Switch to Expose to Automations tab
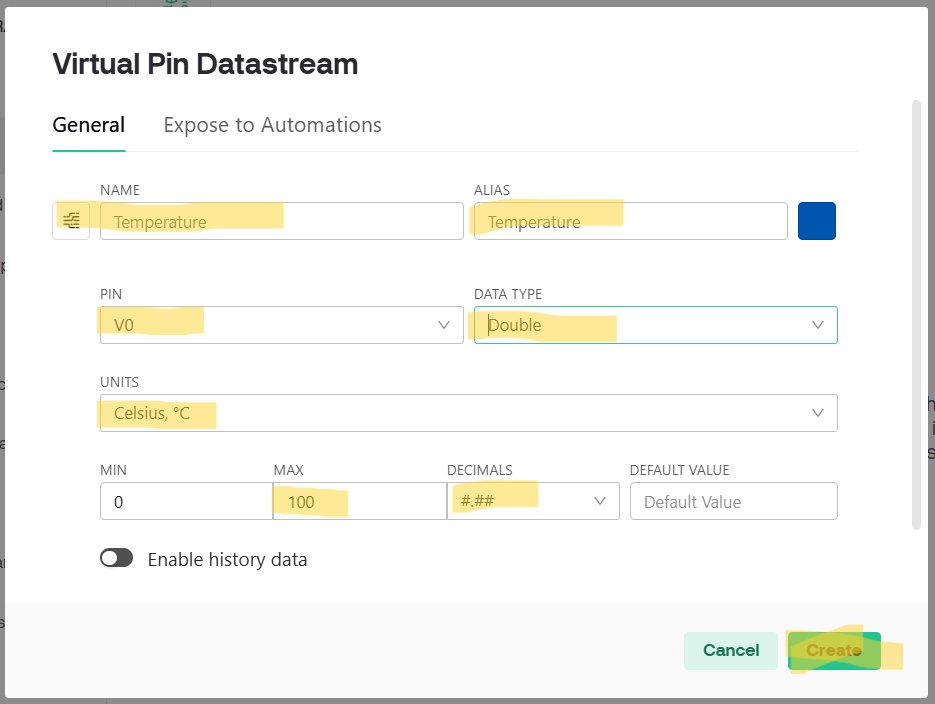 click(x=272, y=125)
